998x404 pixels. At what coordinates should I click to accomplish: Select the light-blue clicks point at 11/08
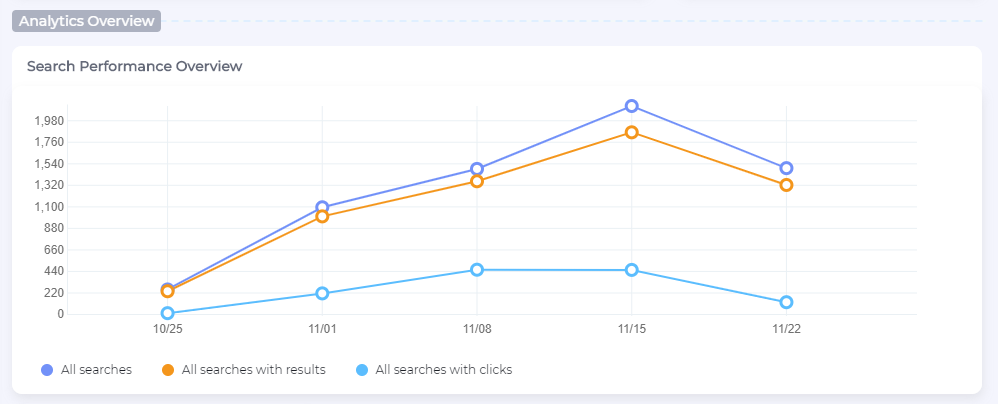(x=477, y=270)
